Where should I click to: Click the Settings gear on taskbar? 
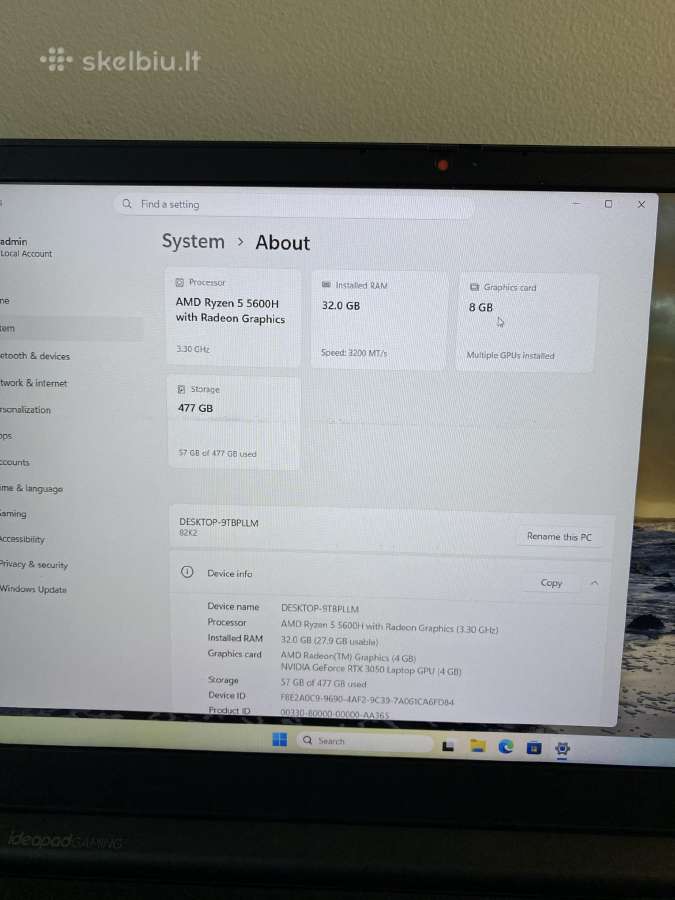(x=562, y=748)
